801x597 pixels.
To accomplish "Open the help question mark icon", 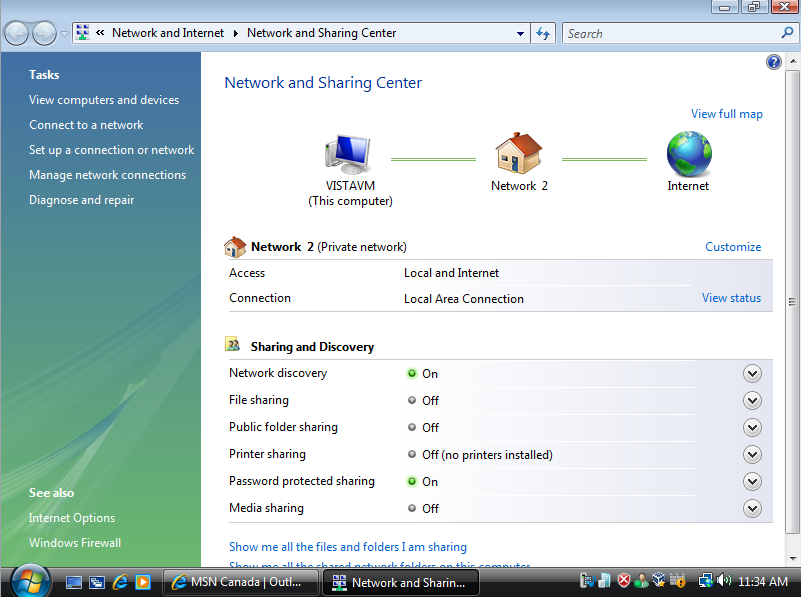I will pyautogui.click(x=773, y=62).
